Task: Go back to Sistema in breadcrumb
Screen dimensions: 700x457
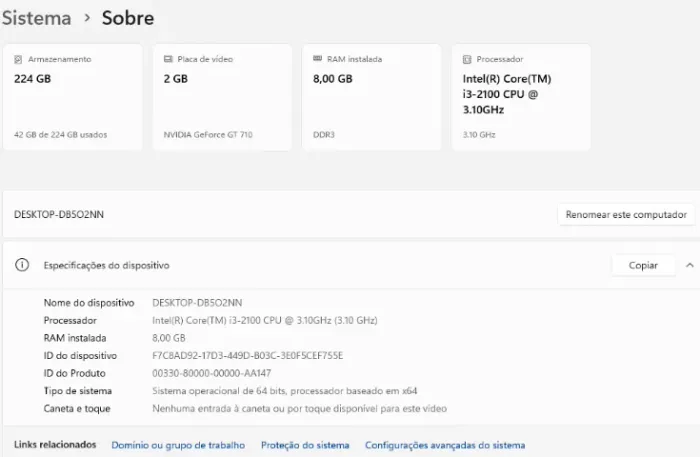Action: point(37,18)
